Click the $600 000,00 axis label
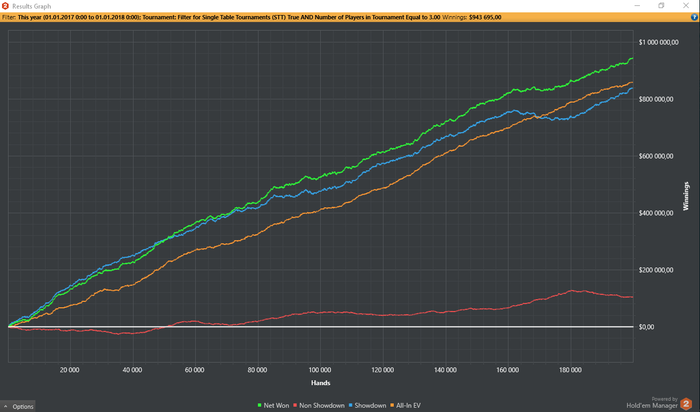Screen dimensions: 700x412 656,156
